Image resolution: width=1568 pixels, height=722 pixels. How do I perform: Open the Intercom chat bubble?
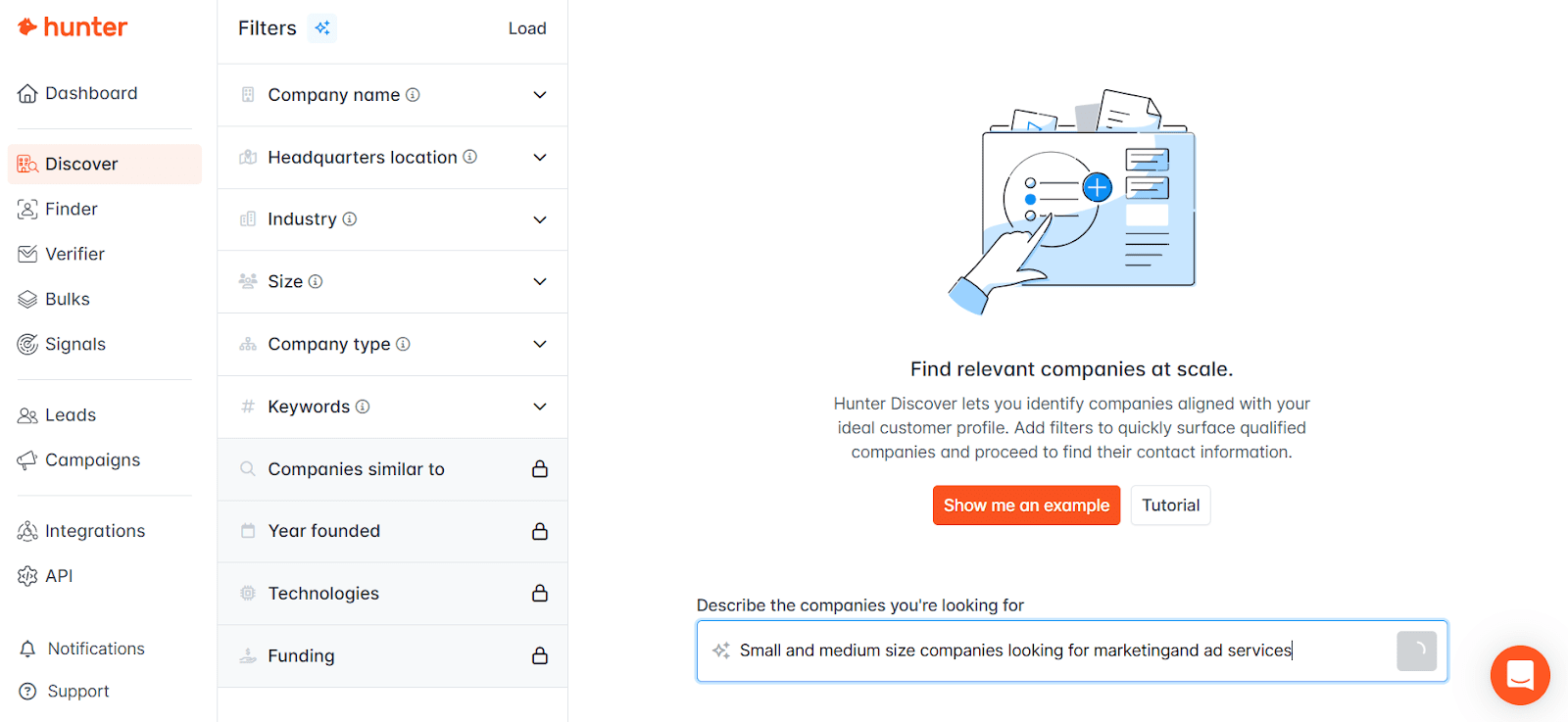pyautogui.click(x=1519, y=675)
